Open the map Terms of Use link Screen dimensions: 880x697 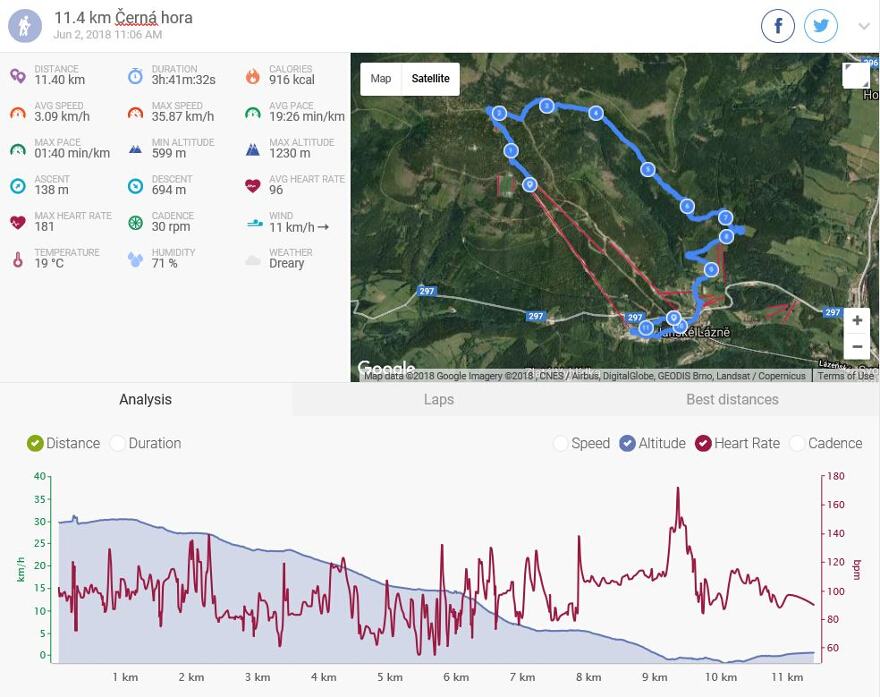click(x=845, y=376)
